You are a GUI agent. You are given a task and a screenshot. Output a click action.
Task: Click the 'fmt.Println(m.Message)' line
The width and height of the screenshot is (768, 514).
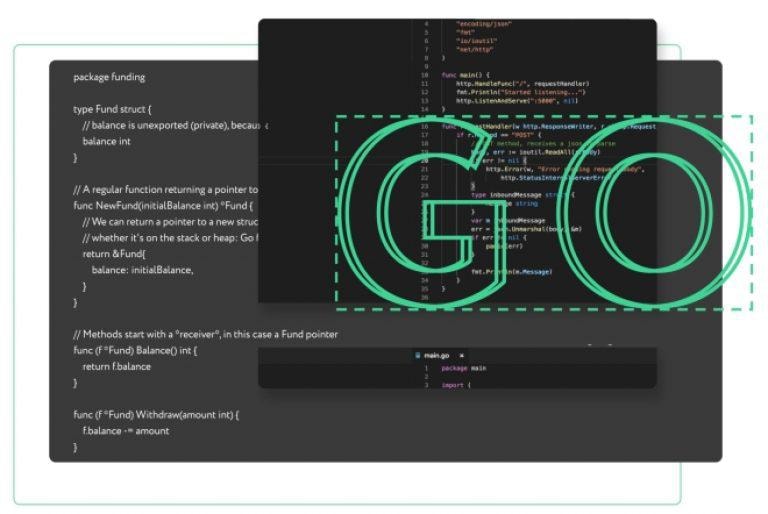coord(511,271)
